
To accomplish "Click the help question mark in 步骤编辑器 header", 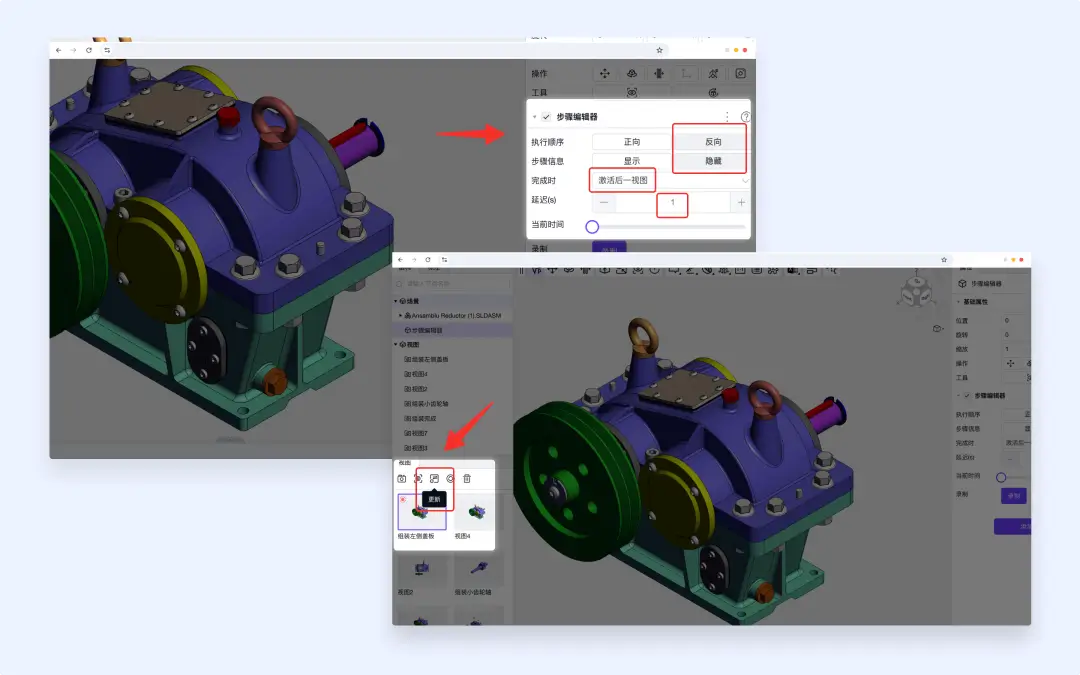I will (x=745, y=117).
